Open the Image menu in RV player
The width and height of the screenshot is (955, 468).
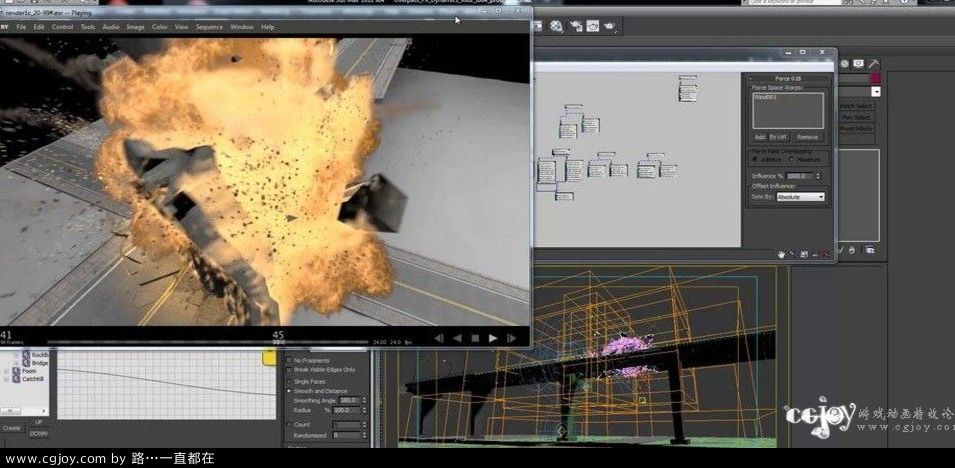point(135,27)
